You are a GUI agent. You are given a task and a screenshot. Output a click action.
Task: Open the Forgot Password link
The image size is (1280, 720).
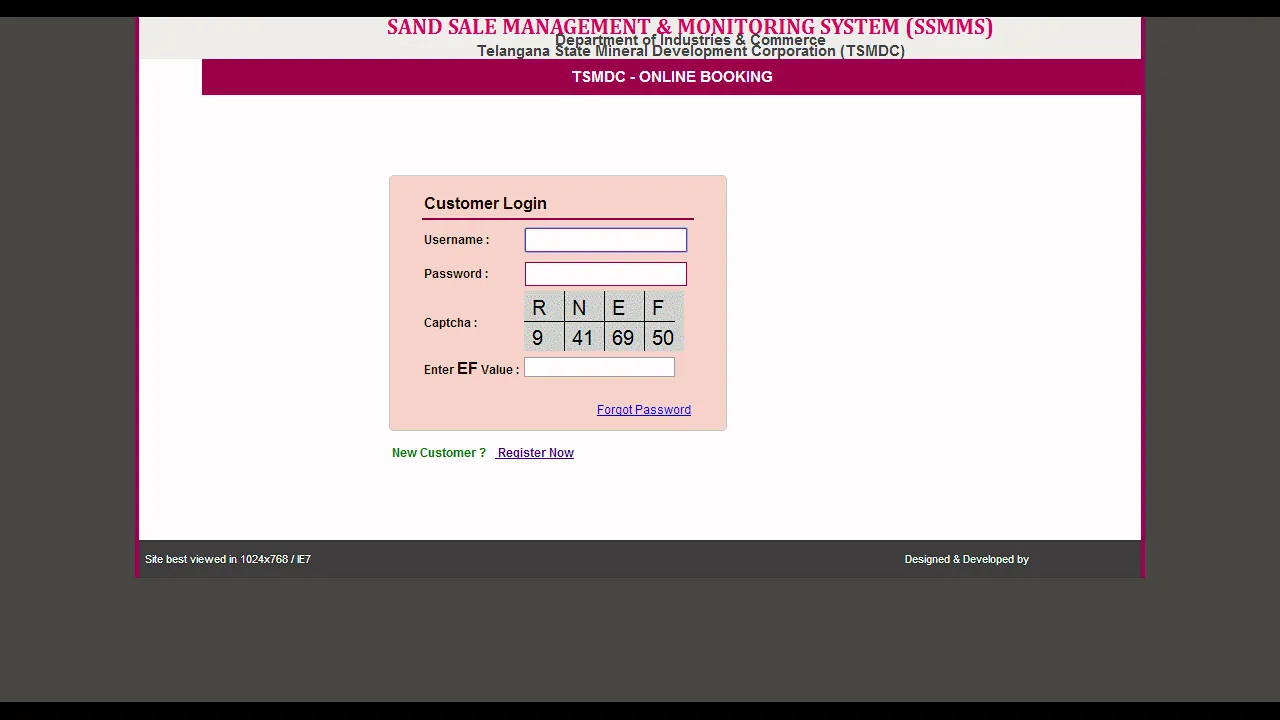pos(644,410)
